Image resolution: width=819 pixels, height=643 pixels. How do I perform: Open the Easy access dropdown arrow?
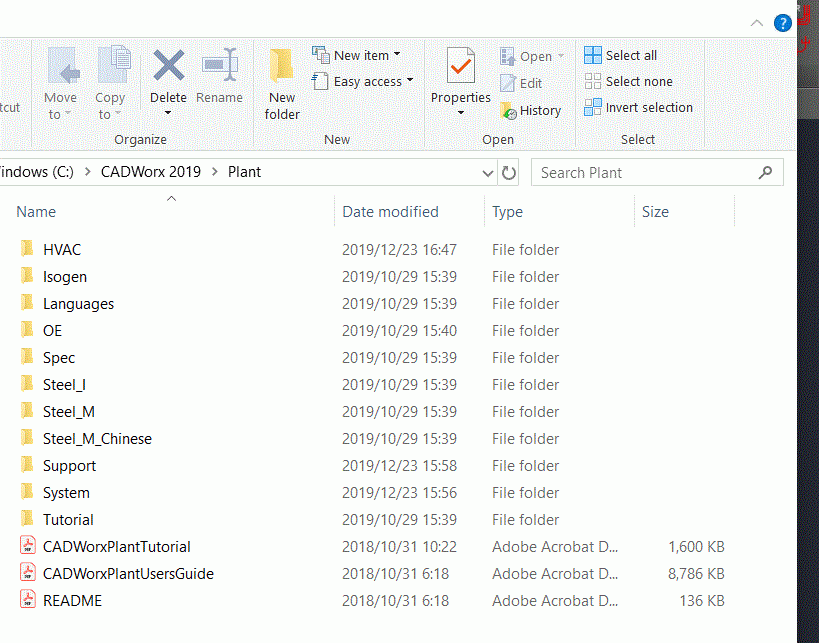pyautogui.click(x=410, y=80)
